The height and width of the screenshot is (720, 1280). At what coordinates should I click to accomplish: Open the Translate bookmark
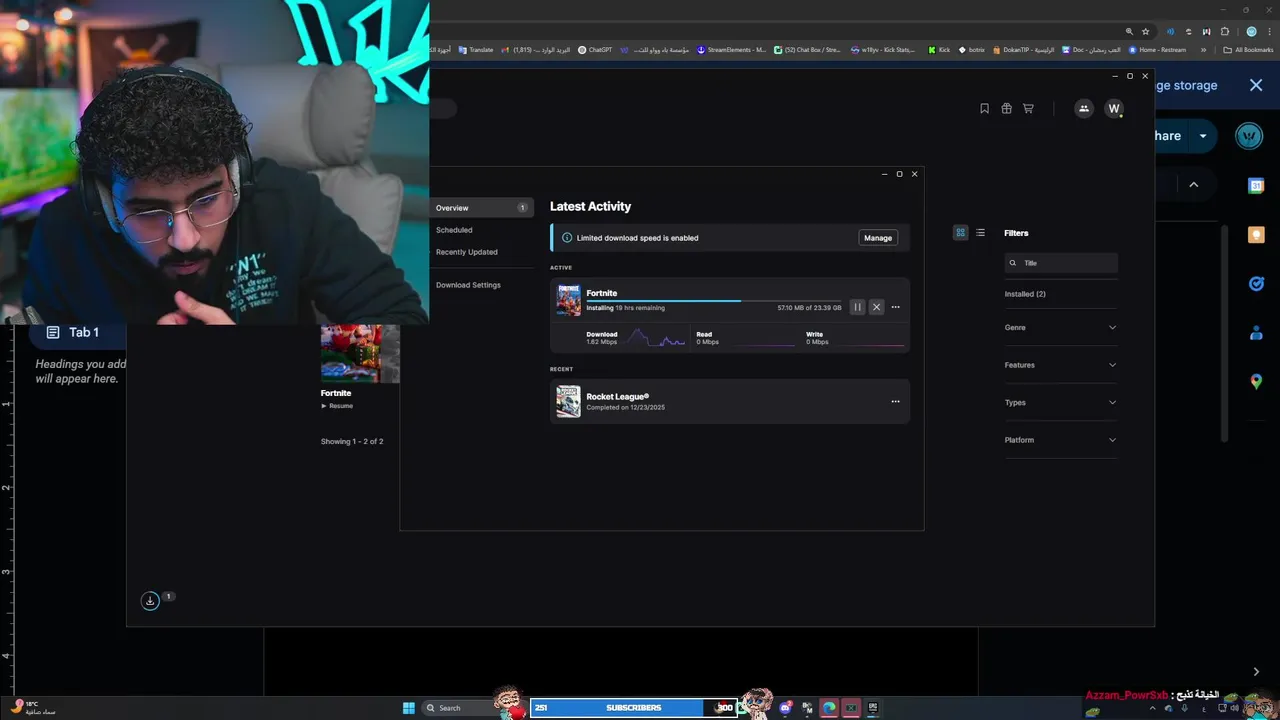pos(475,50)
